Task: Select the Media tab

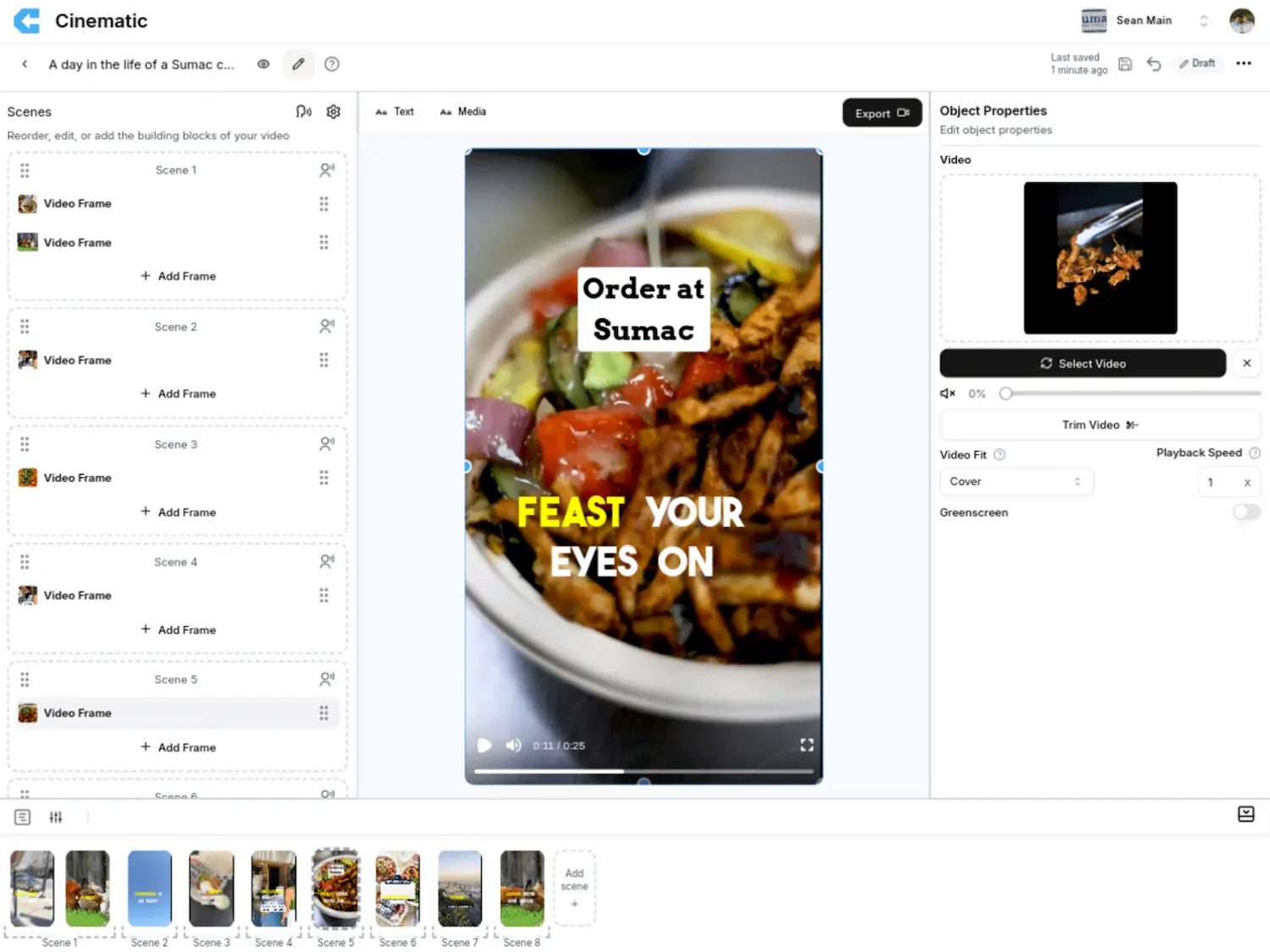Action: click(463, 112)
